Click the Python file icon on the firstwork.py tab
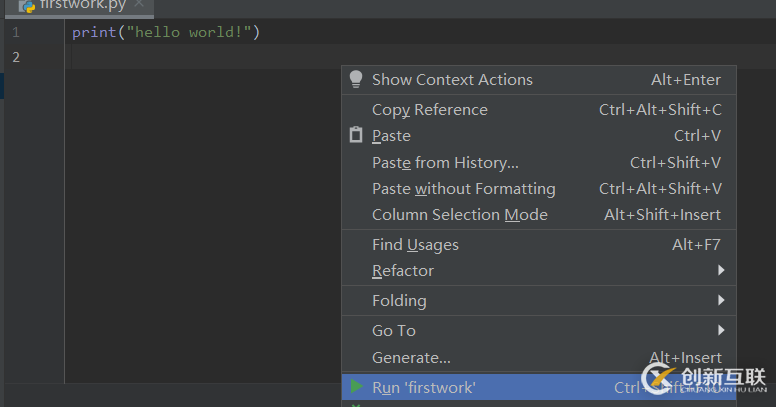The image size is (776, 407). pos(27,4)
